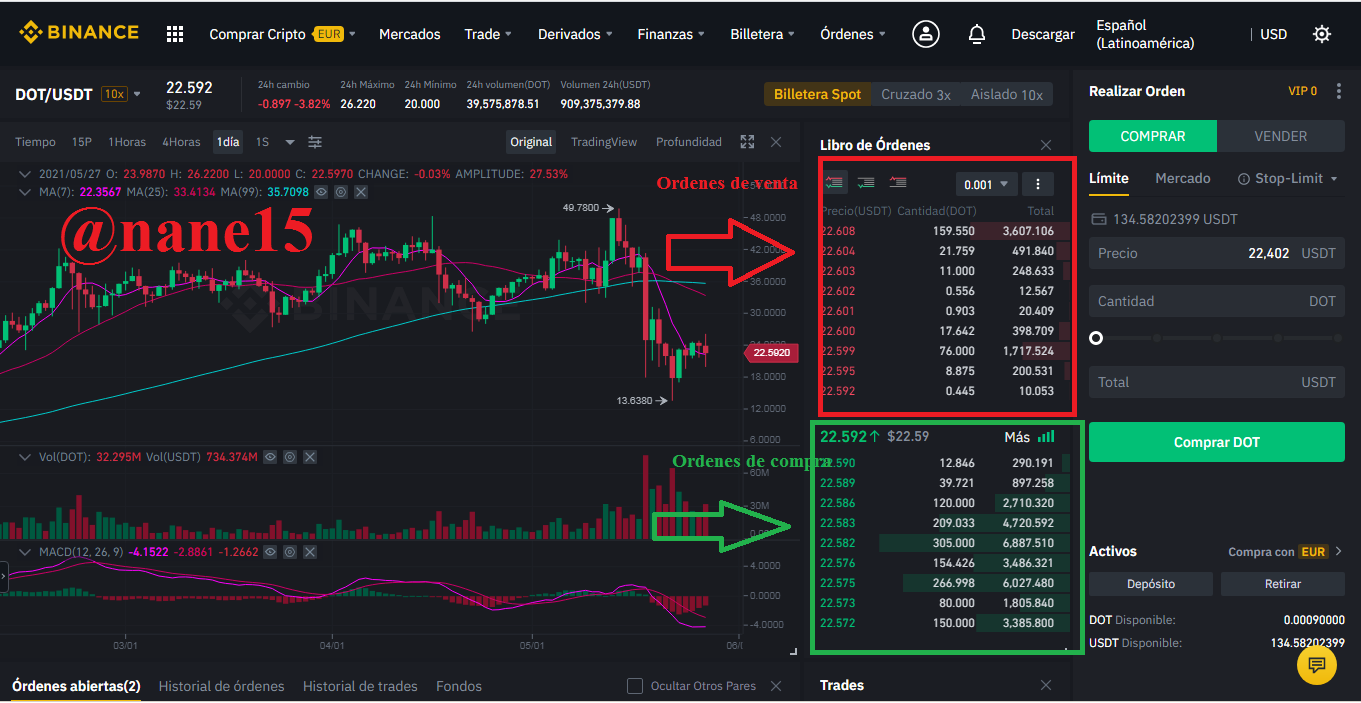Remove the MA indicator
The width and height of the screenshot is (1361, 703).
click(361, 192)
